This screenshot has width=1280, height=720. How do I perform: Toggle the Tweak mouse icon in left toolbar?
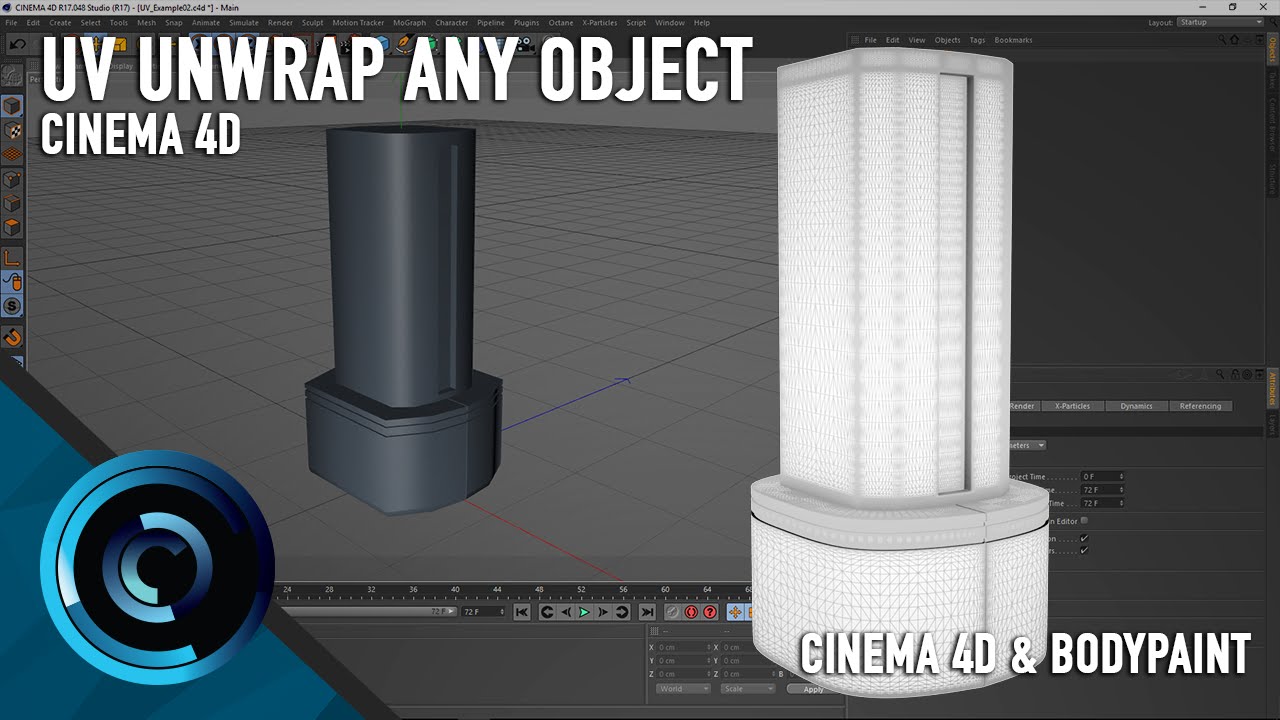(x=12, y=282)
